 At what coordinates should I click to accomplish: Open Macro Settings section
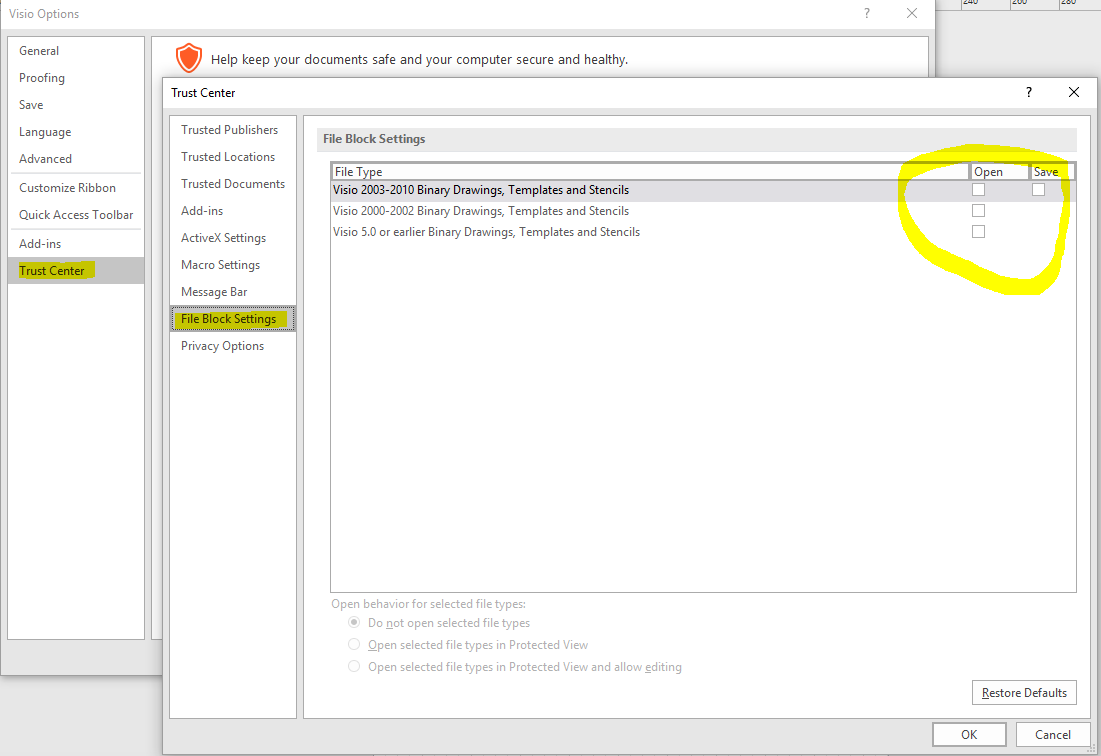click(232, 265)
